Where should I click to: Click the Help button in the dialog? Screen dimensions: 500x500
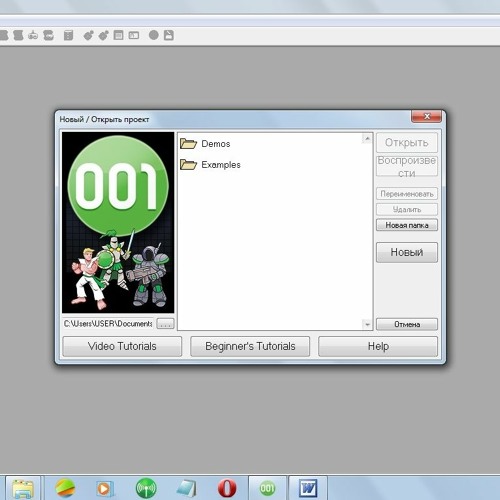(378, 346)
